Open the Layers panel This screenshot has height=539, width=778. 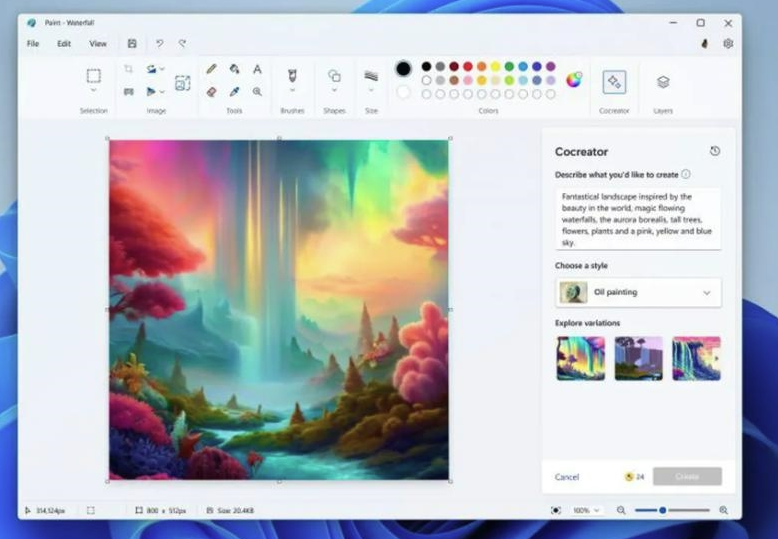click(663, 82)
